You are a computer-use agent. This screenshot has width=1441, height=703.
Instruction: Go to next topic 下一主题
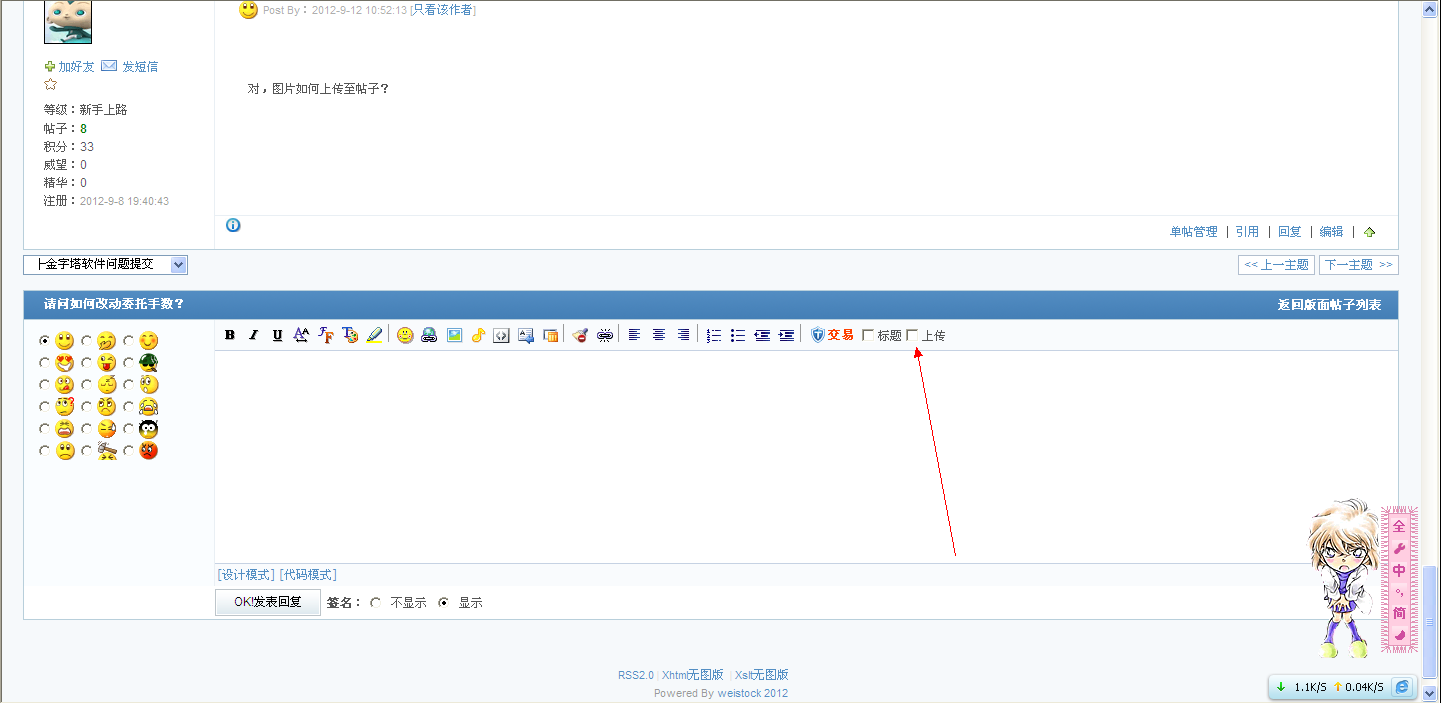[x=1359, y=265]
